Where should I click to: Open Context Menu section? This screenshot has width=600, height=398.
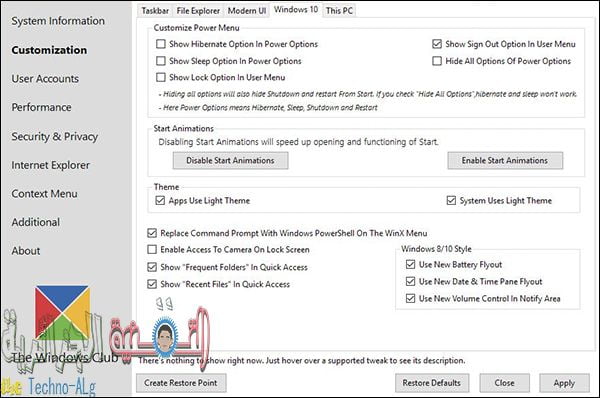tap(44, 194)
